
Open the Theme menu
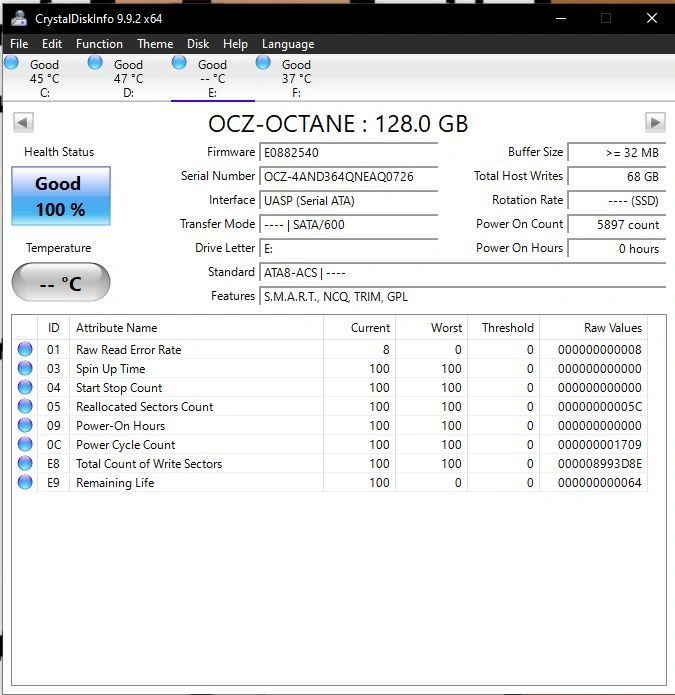point(155,44)
